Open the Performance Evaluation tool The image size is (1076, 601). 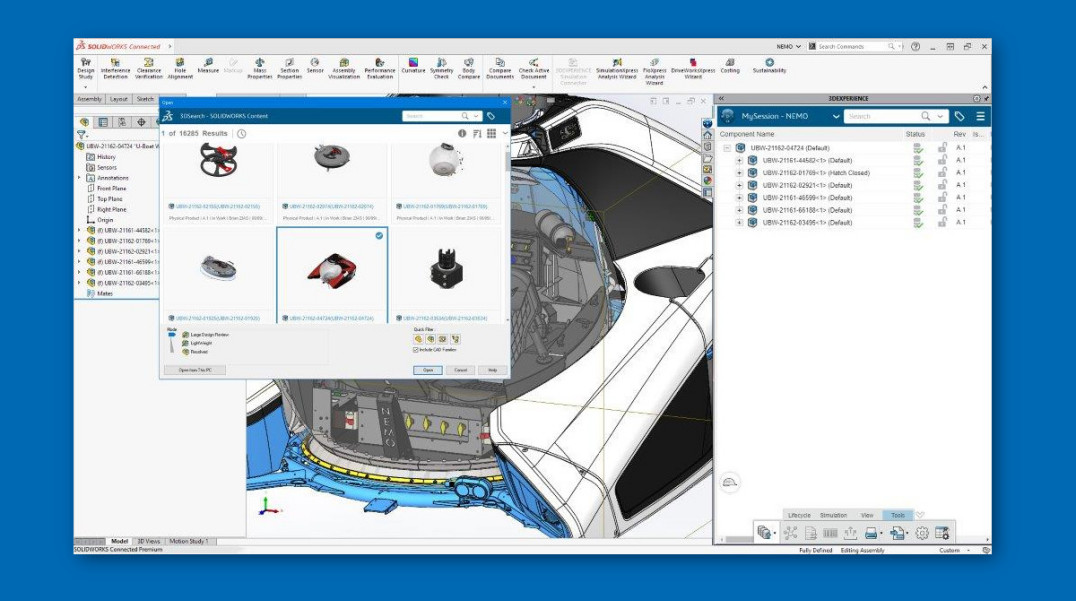click(378, 66)
